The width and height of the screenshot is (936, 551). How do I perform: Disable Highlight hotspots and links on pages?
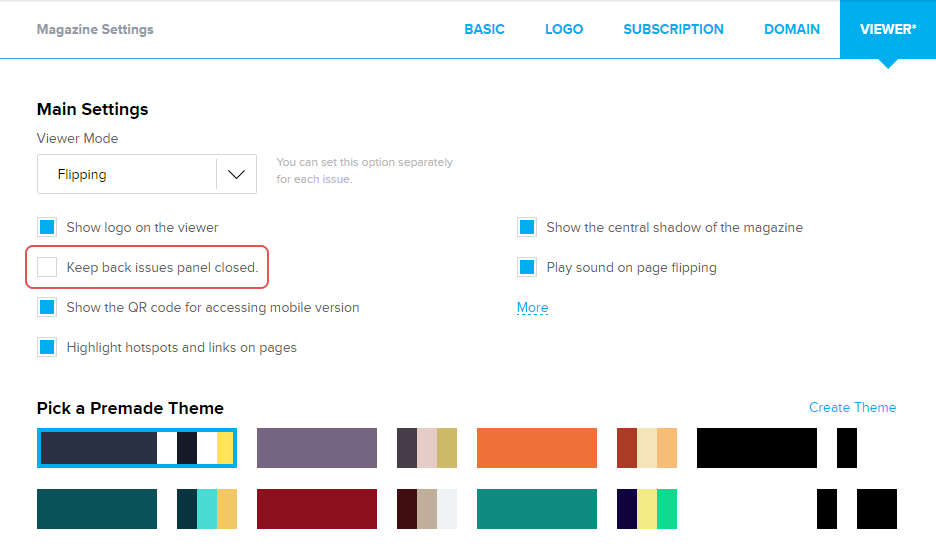pyautogui.click(x=47, y=347)
